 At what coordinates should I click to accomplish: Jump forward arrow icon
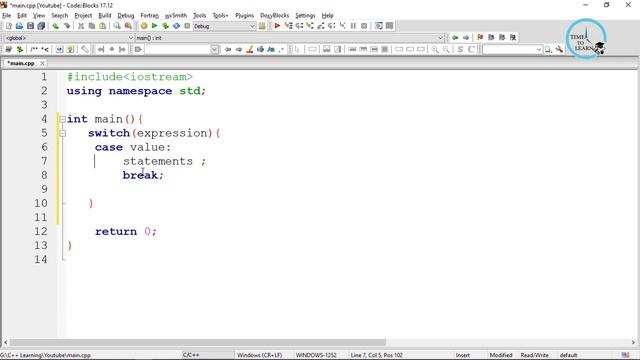click(466, 38)
